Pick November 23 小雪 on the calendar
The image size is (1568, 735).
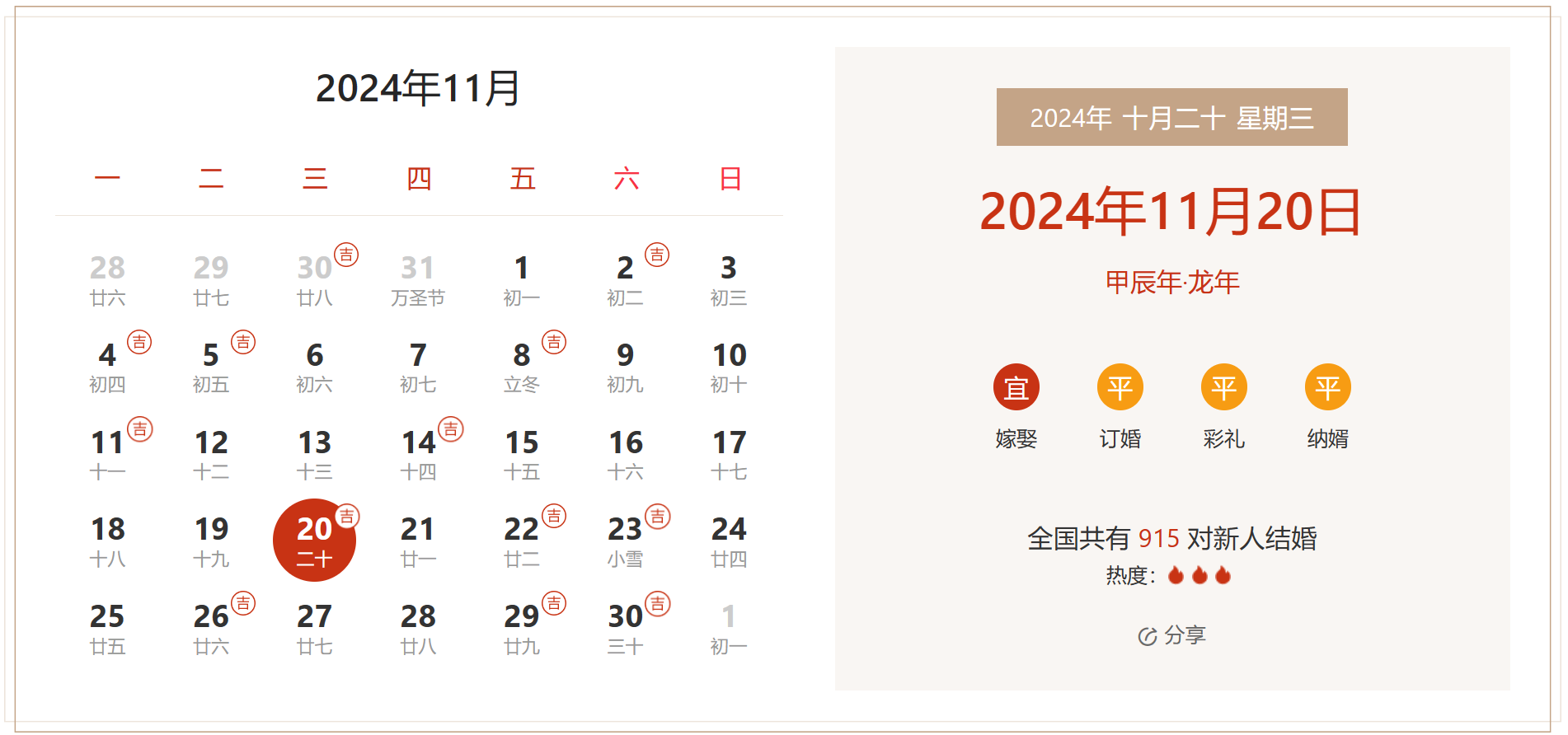[625, 541]
